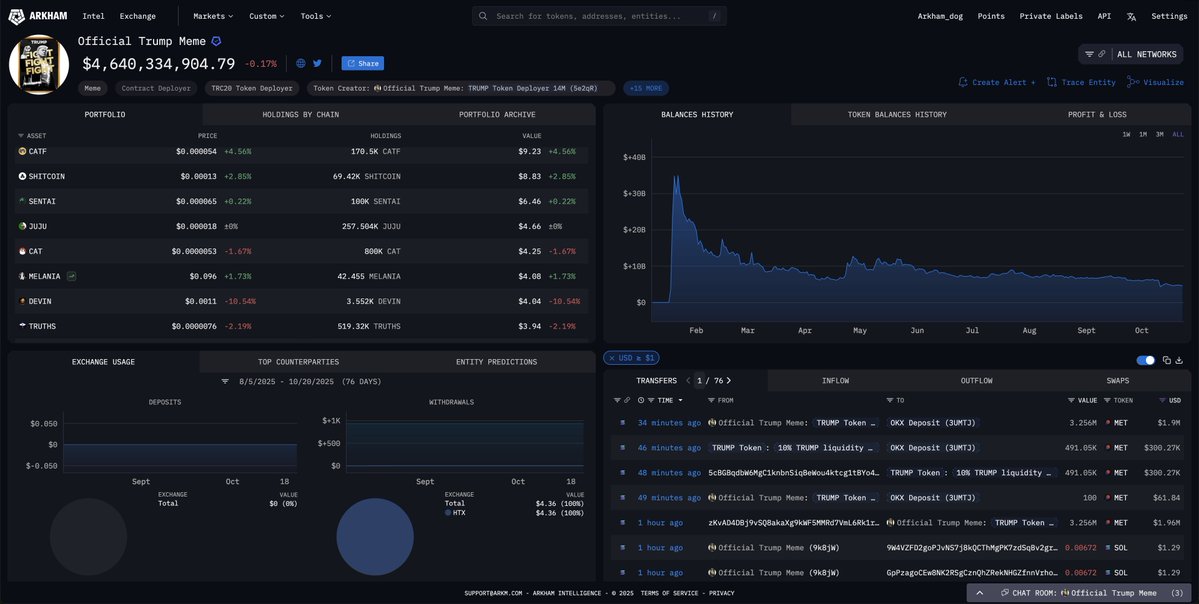Toggle the switch above the transfers table
This screenshot has height=604, width=1199.
click(1145, 360)
